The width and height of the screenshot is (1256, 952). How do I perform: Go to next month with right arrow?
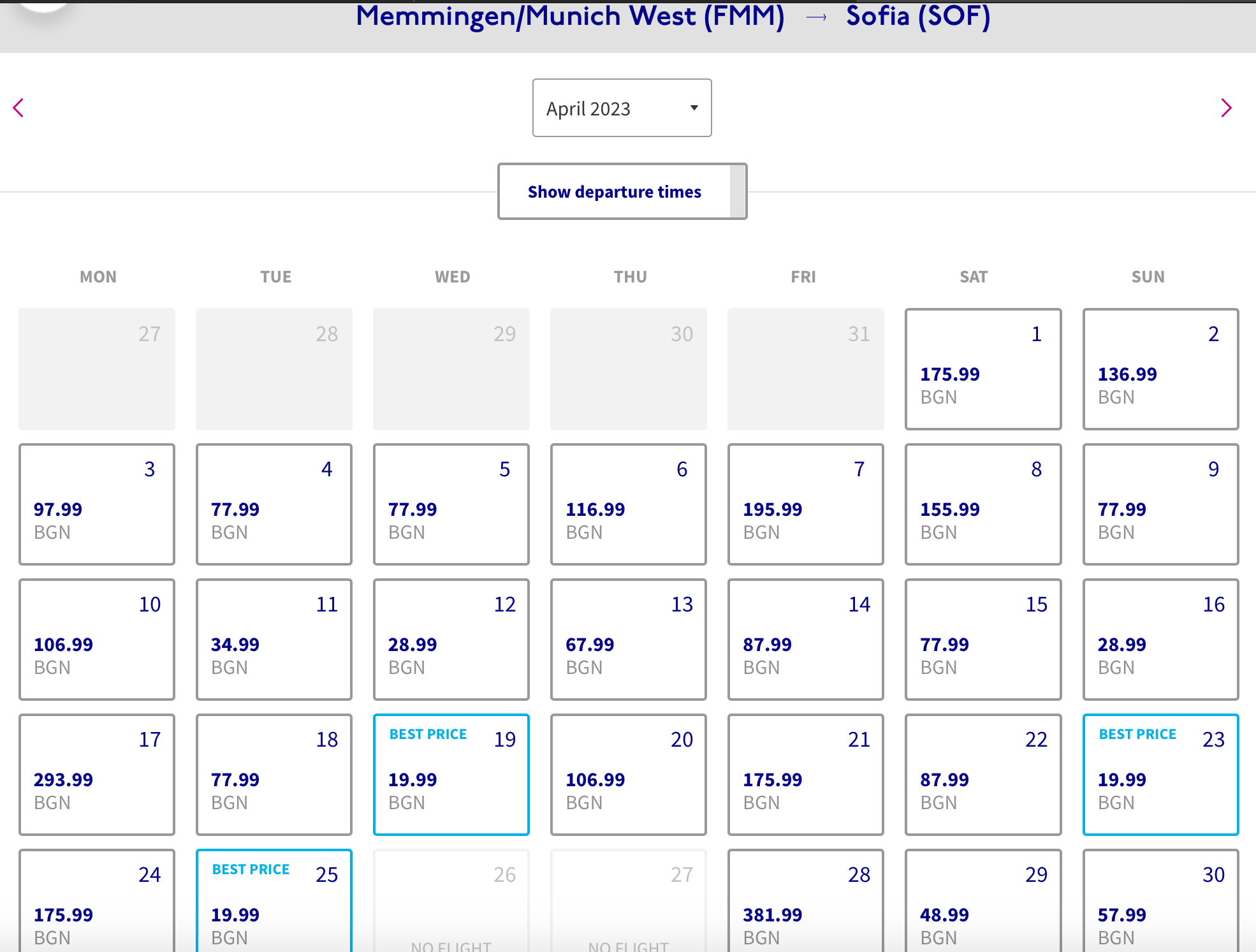1225,108
